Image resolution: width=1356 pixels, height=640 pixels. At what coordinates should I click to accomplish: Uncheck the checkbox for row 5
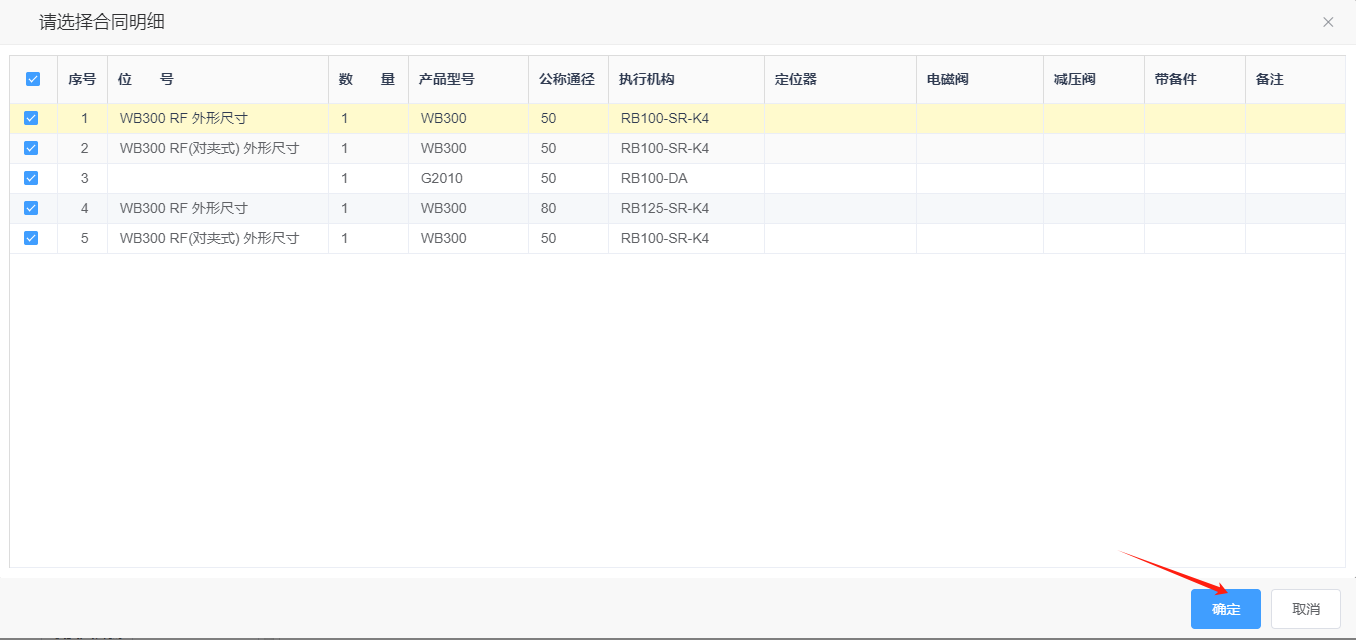coord(31,238)
